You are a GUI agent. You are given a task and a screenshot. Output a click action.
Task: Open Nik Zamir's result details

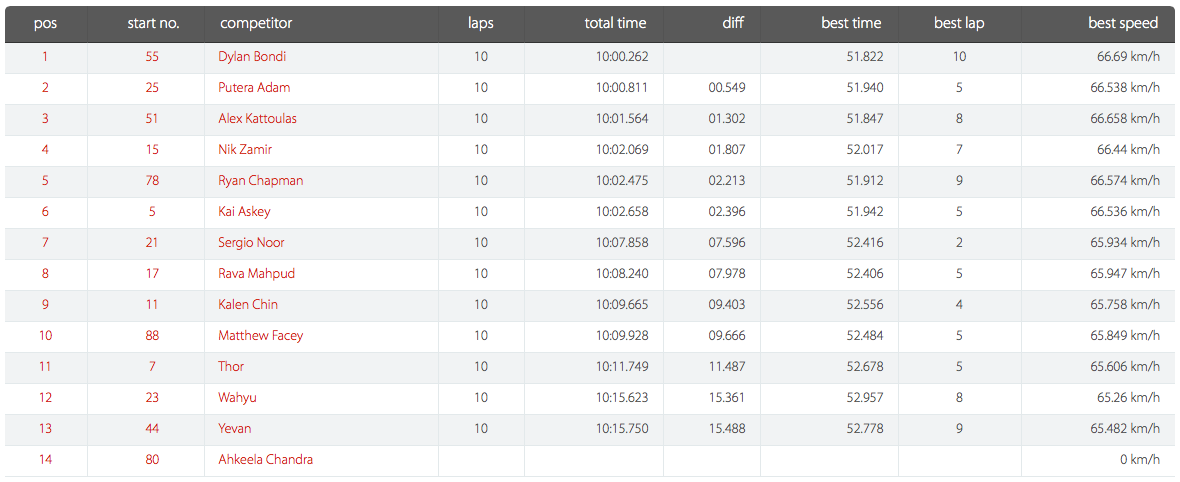coord(245,149)
